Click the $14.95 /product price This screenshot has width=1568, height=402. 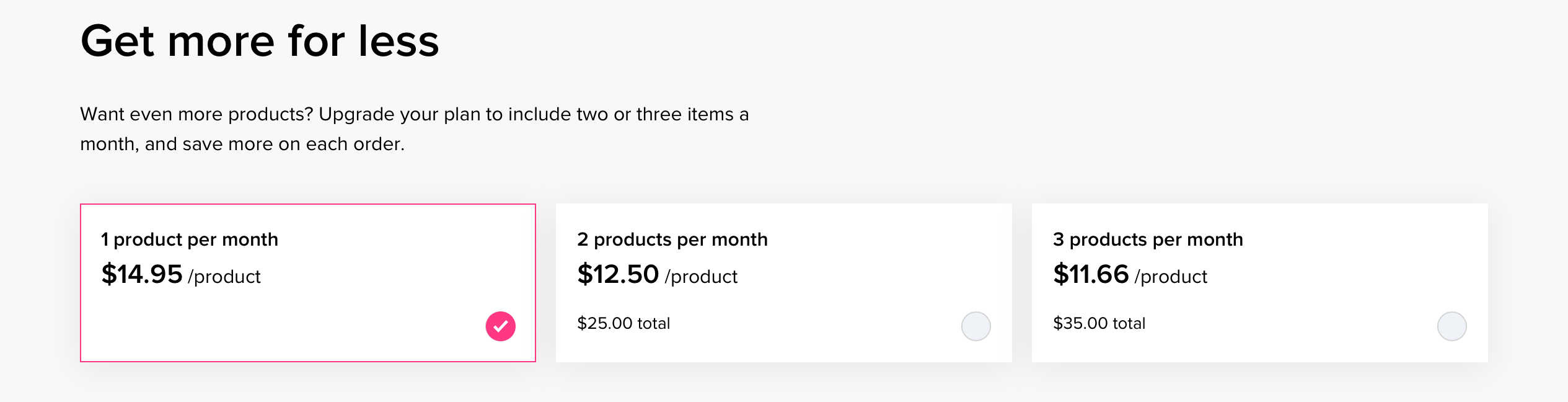click(181, 274)
